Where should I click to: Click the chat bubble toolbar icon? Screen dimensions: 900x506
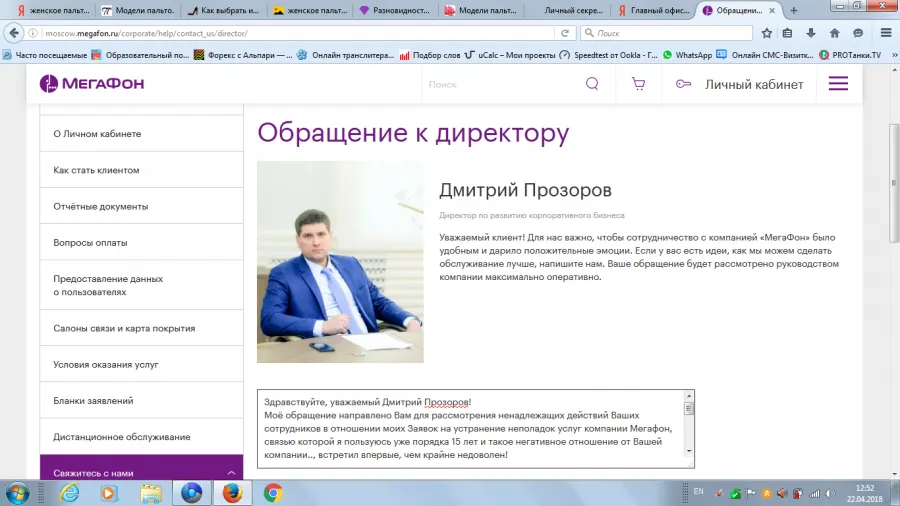(x=858, y=33)
